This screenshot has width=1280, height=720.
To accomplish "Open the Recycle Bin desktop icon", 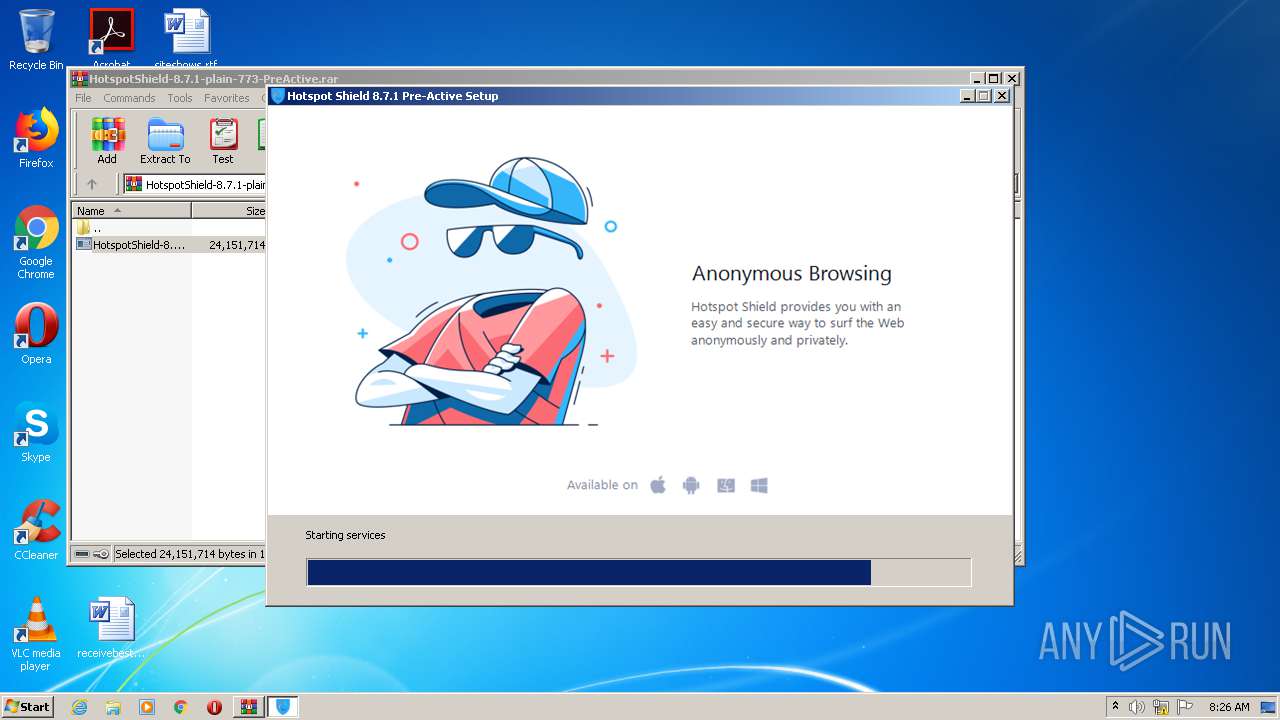I will 36,40.
